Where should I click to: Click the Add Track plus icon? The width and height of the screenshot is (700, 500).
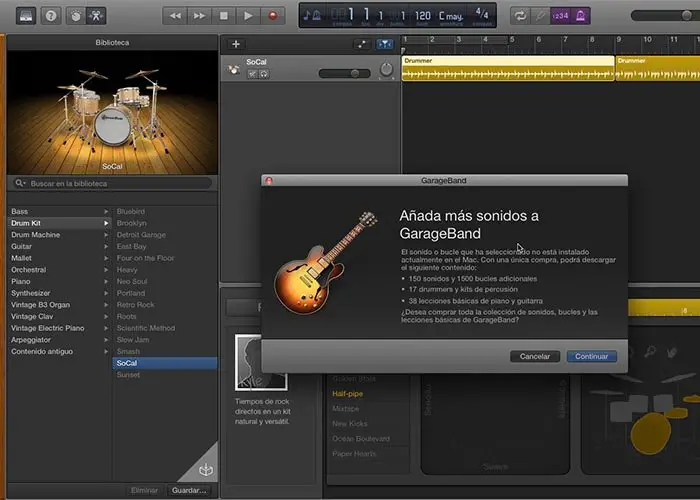click(235, 44)
